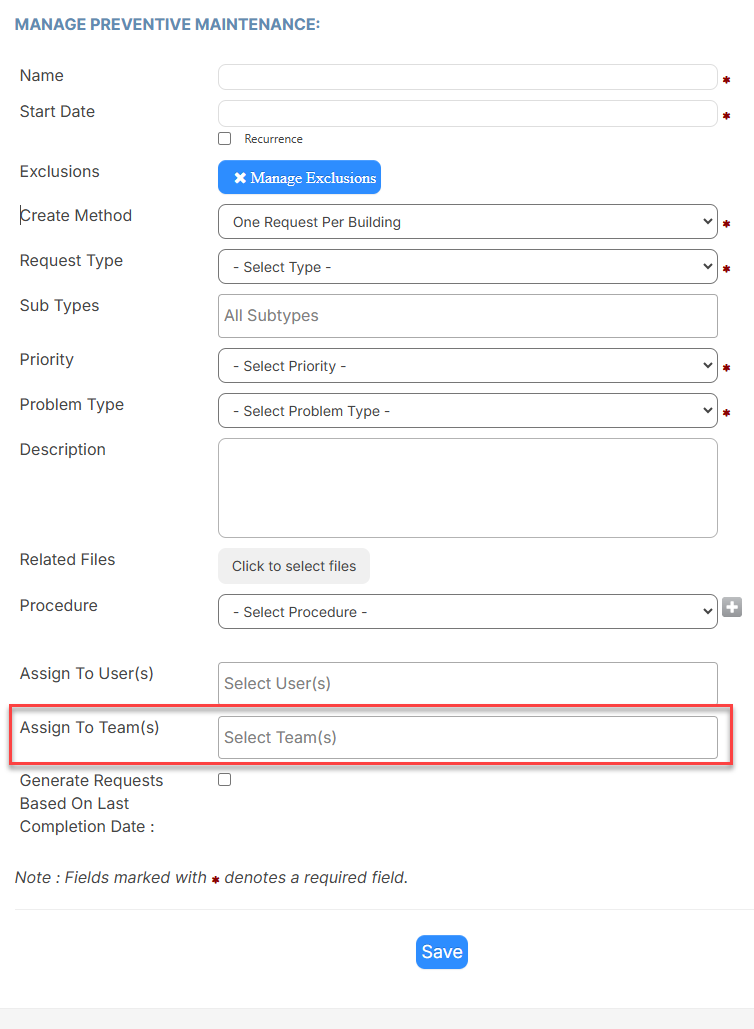The width and height of the screenshot is (754, 1029).
Task: Click the Select Team(s) field
Action: (467, 738)
